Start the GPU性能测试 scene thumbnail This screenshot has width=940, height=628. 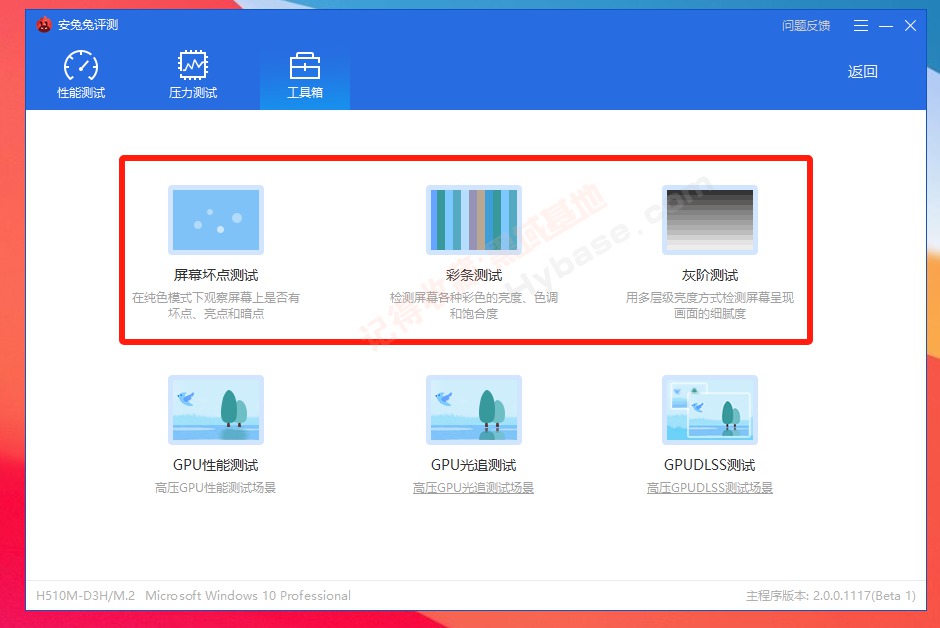click(x=216, y=410)
